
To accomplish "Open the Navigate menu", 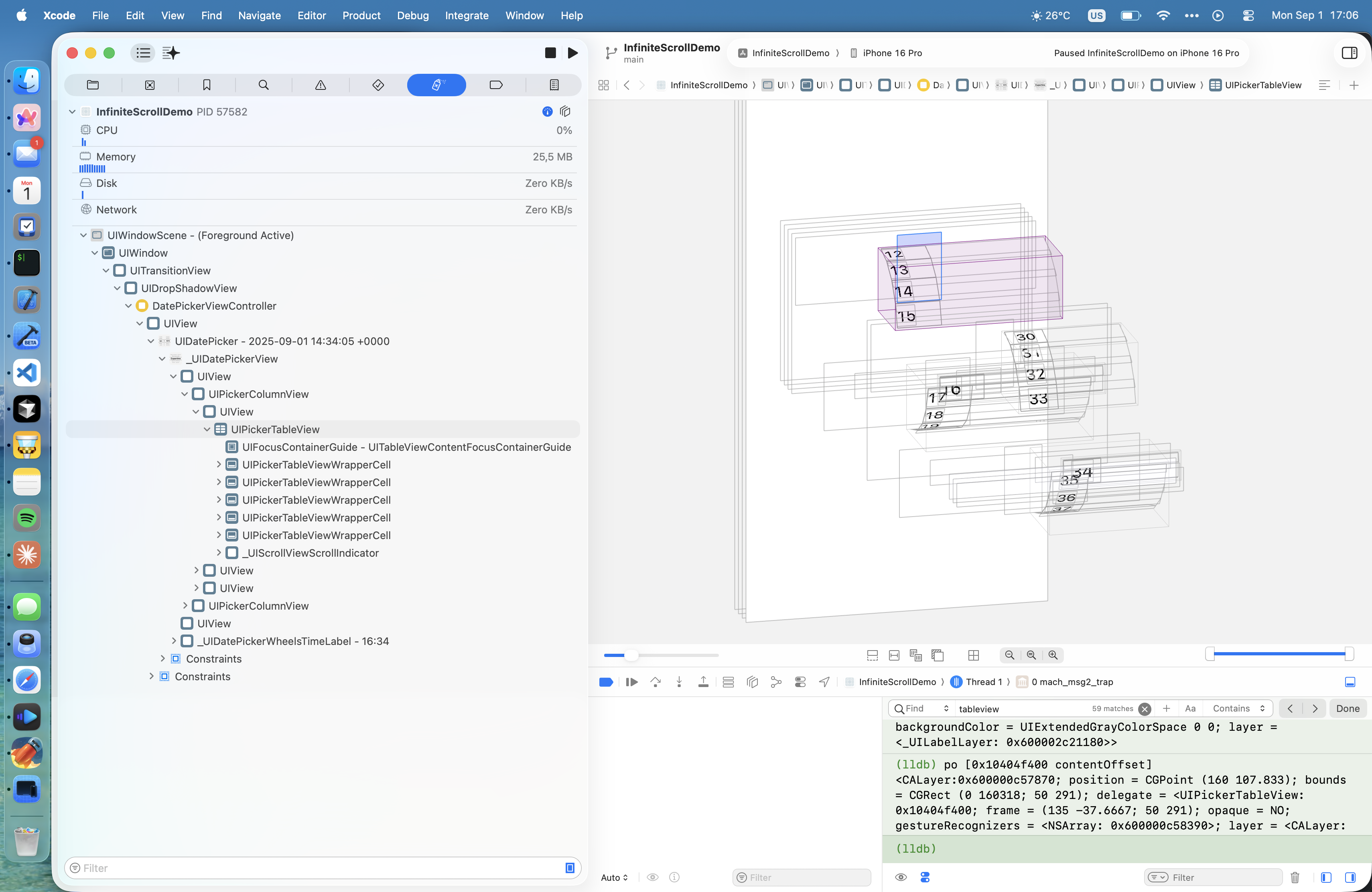I will pyautogui.click(x=259, y=16).
